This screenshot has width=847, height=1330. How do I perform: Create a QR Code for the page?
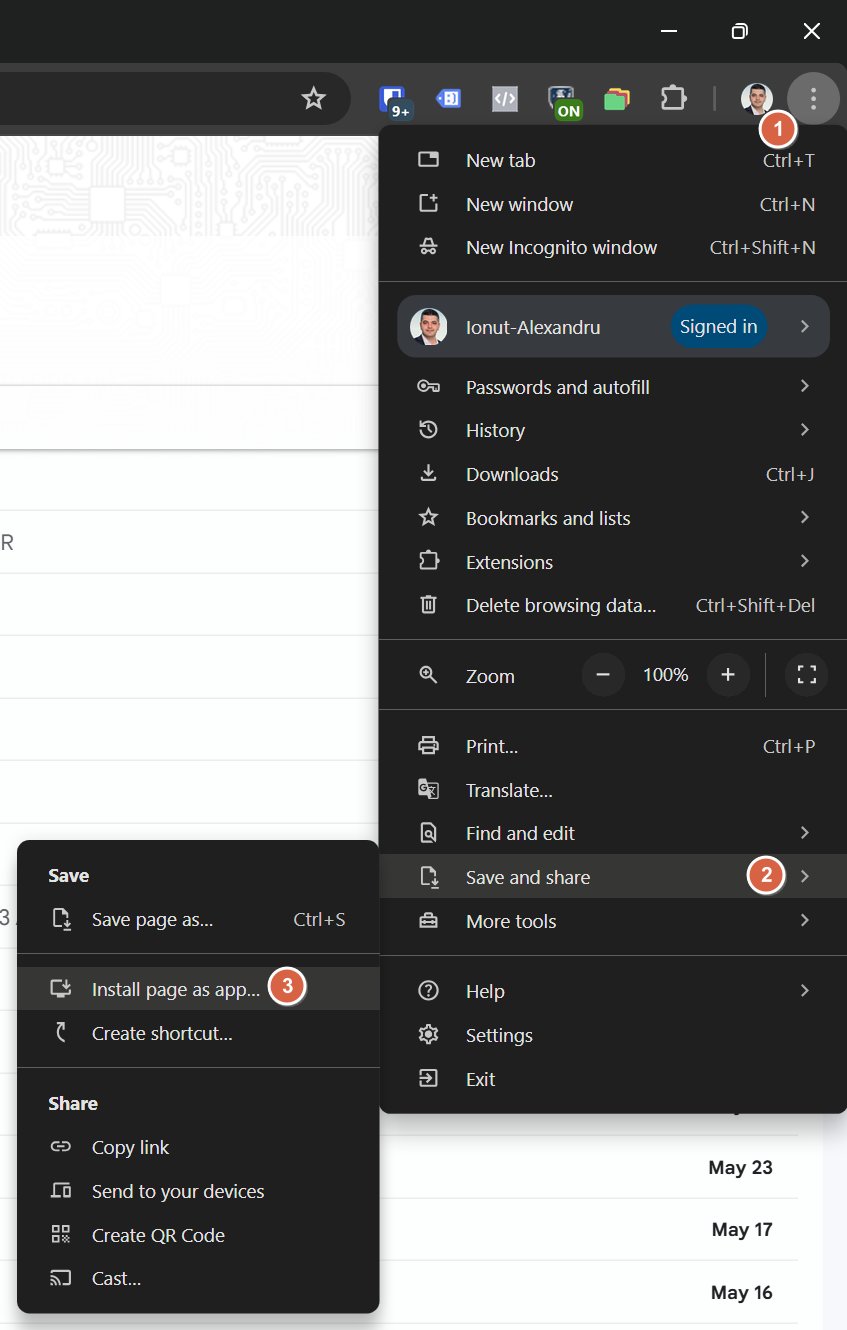(156, 1235)
